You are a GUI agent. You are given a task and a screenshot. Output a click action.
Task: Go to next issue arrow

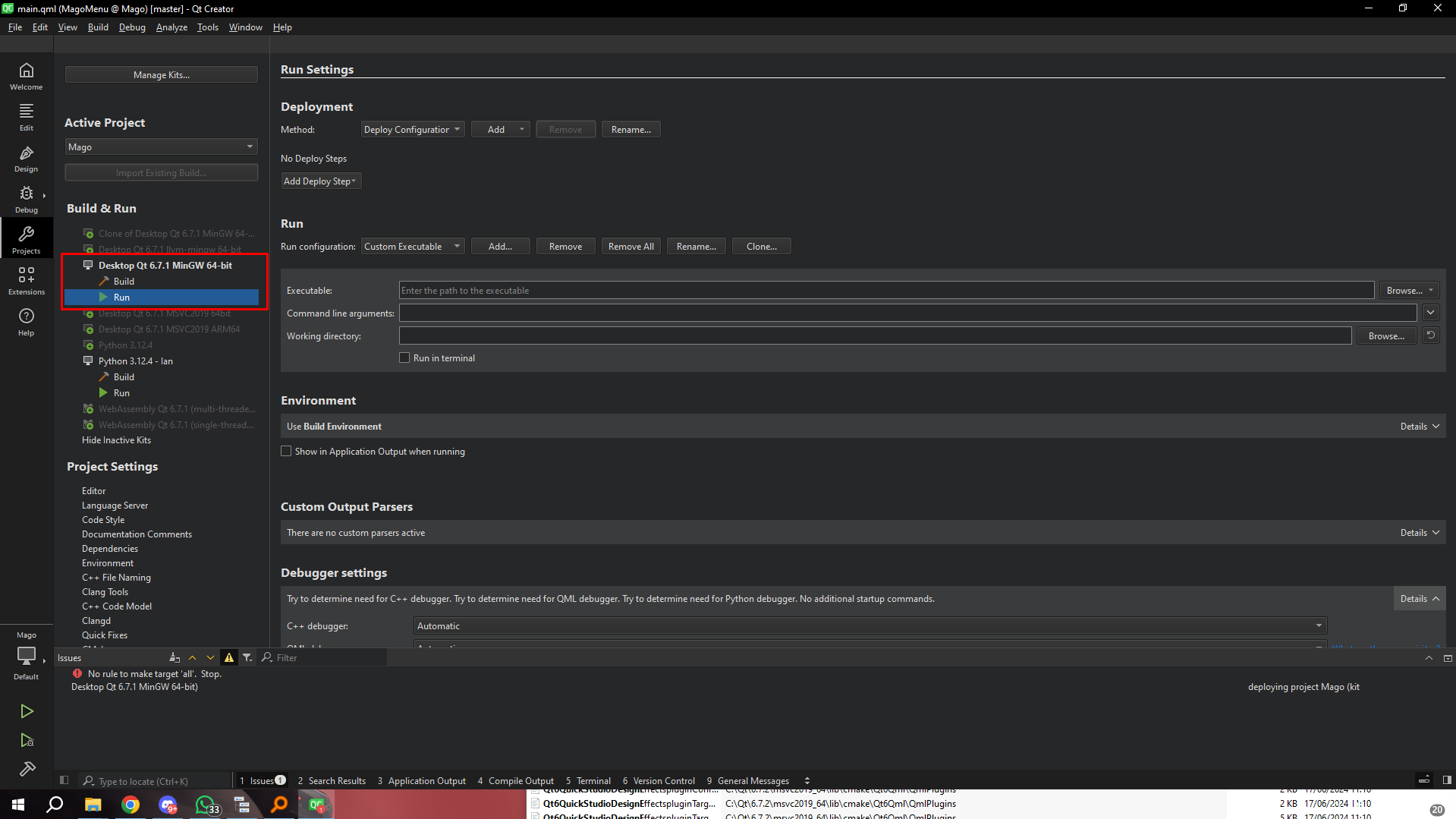click(210, 657)
